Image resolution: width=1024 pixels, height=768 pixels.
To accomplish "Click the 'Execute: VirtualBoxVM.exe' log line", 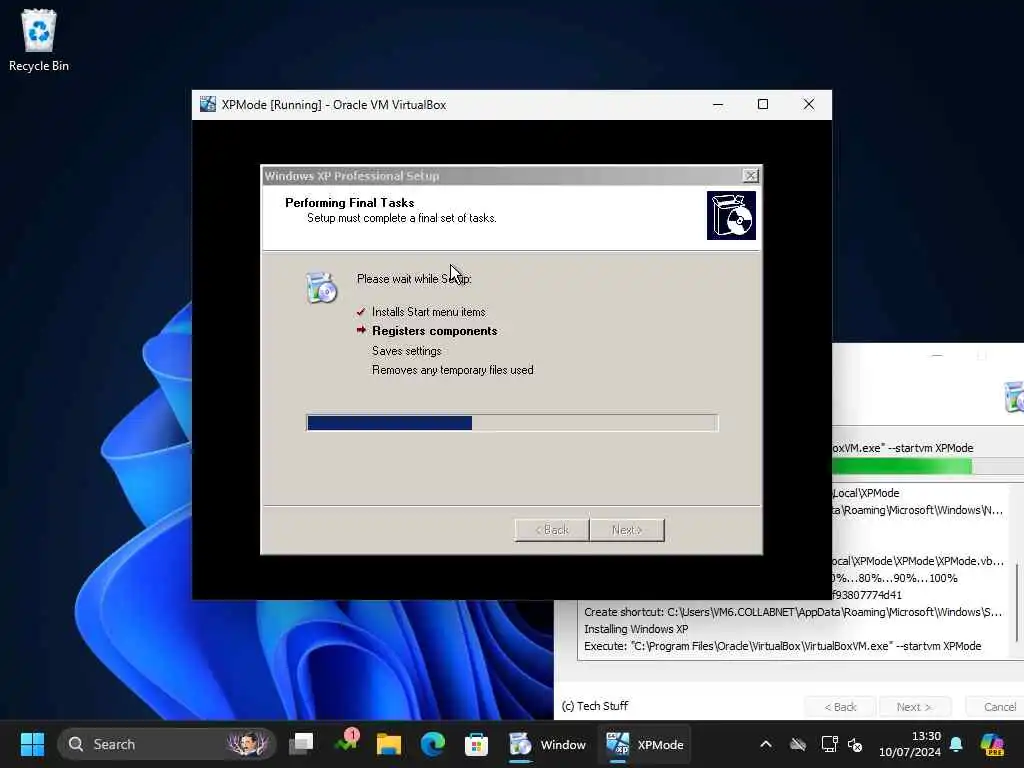I will [x=782, y=646].
